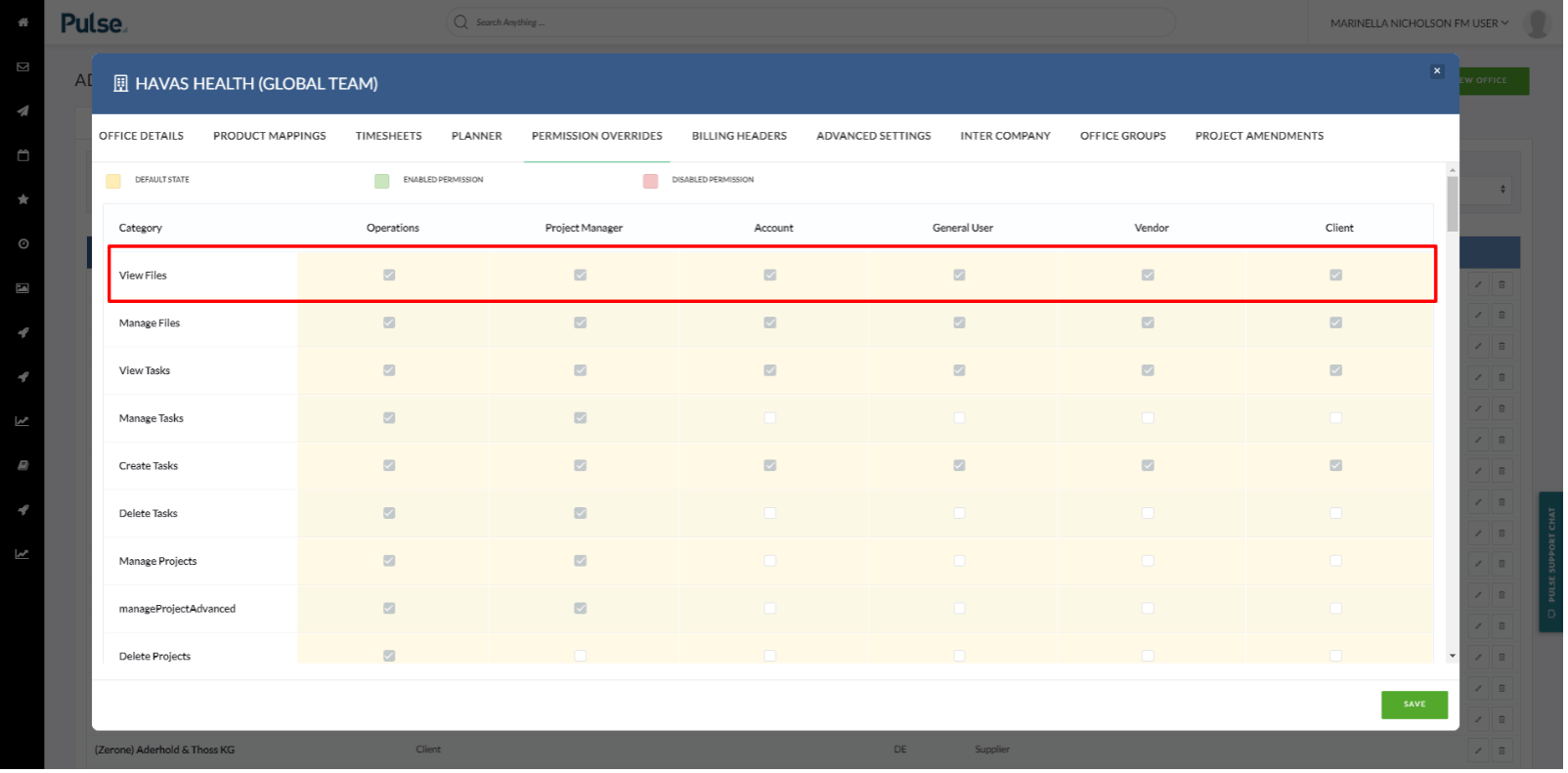Open the book icon in the sidebar
This screenshot has height=773, width=1568.
coord(22,466)
